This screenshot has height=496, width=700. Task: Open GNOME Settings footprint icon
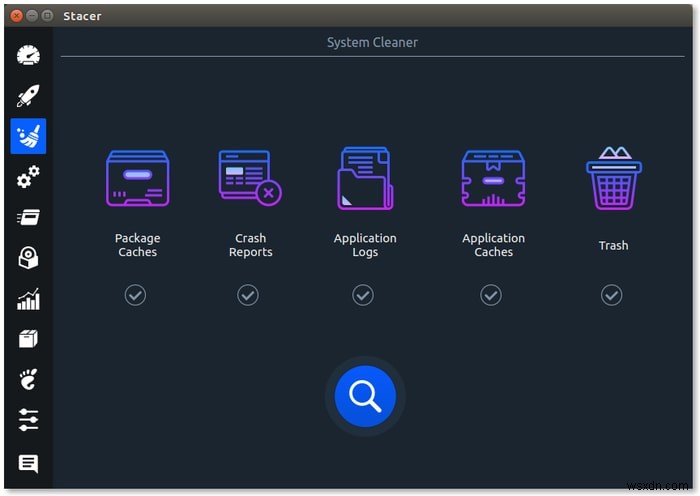(x=28, y=379)
